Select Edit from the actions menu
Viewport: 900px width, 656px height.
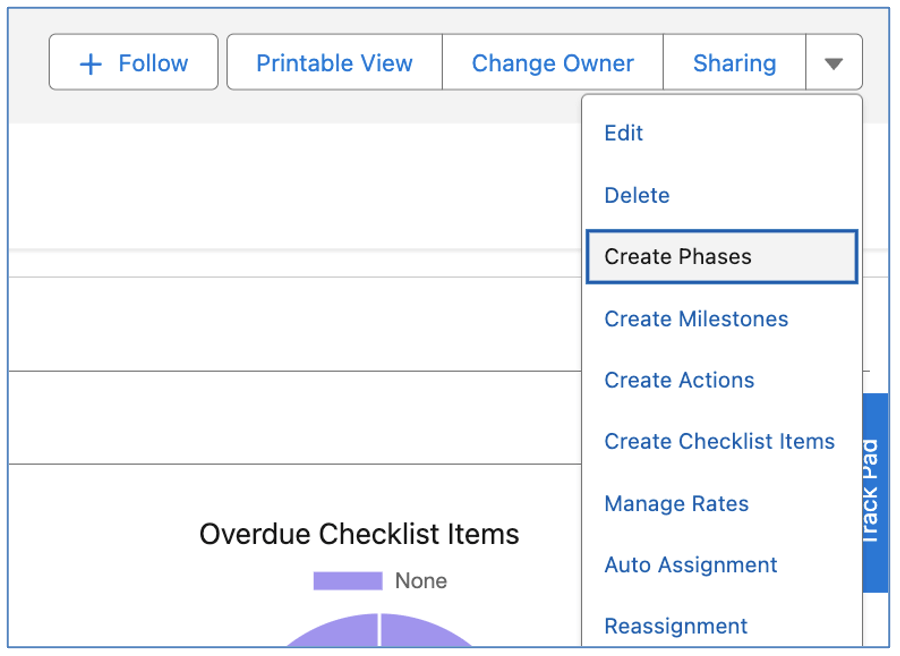(x=623, y=133)
